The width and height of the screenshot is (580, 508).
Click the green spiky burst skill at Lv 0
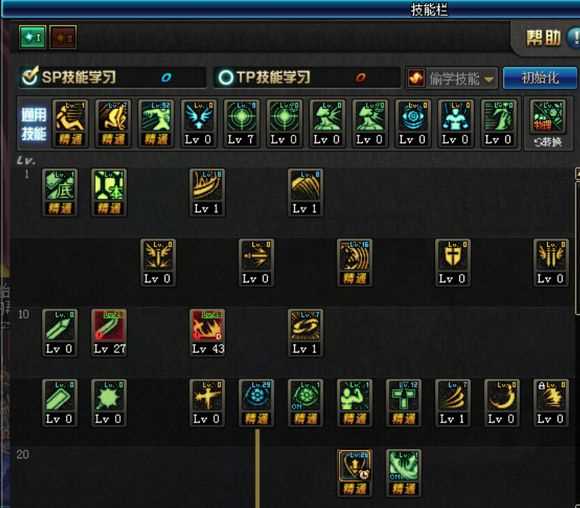click(109, 403)
